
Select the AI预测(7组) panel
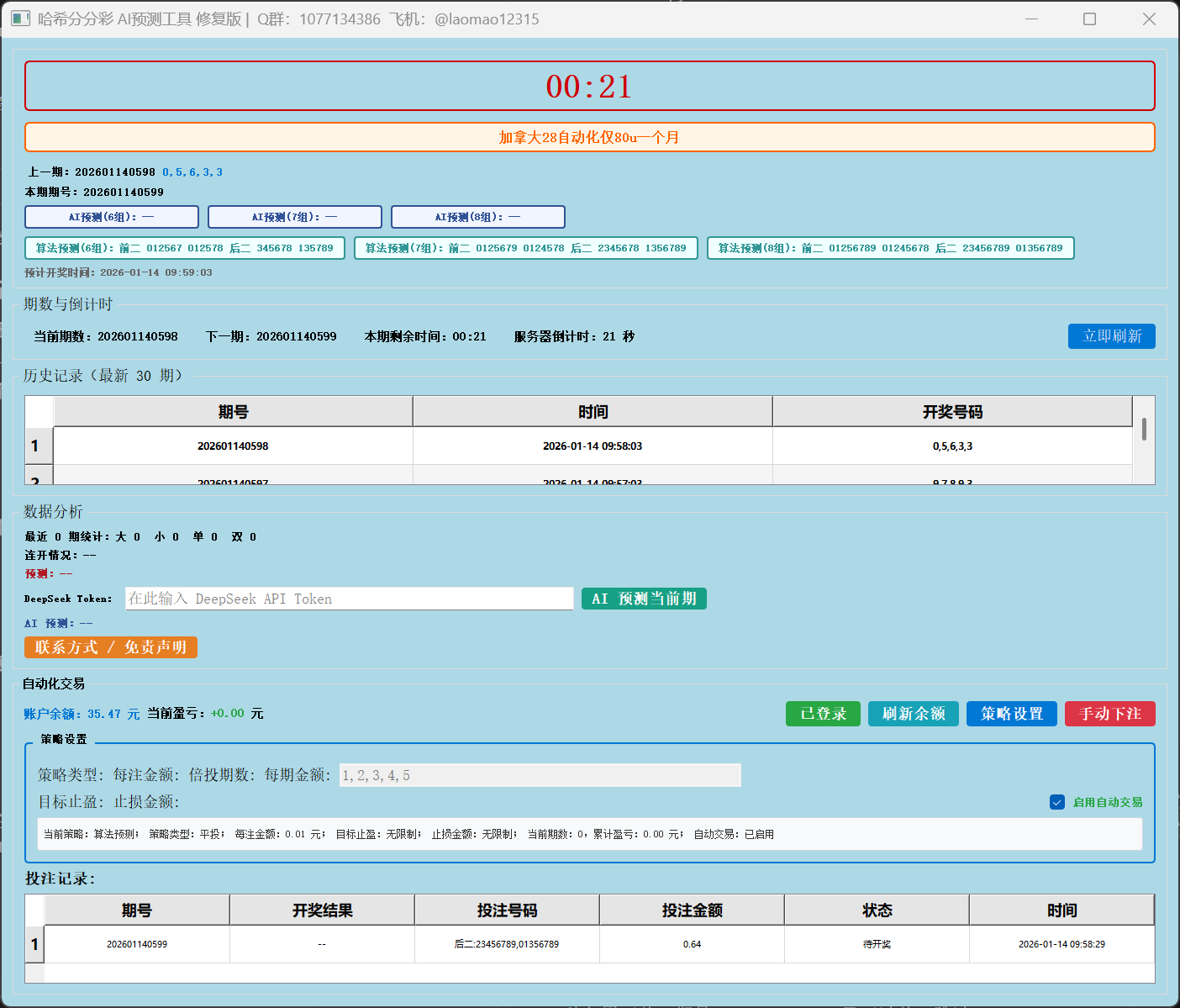tap(294, 216)
